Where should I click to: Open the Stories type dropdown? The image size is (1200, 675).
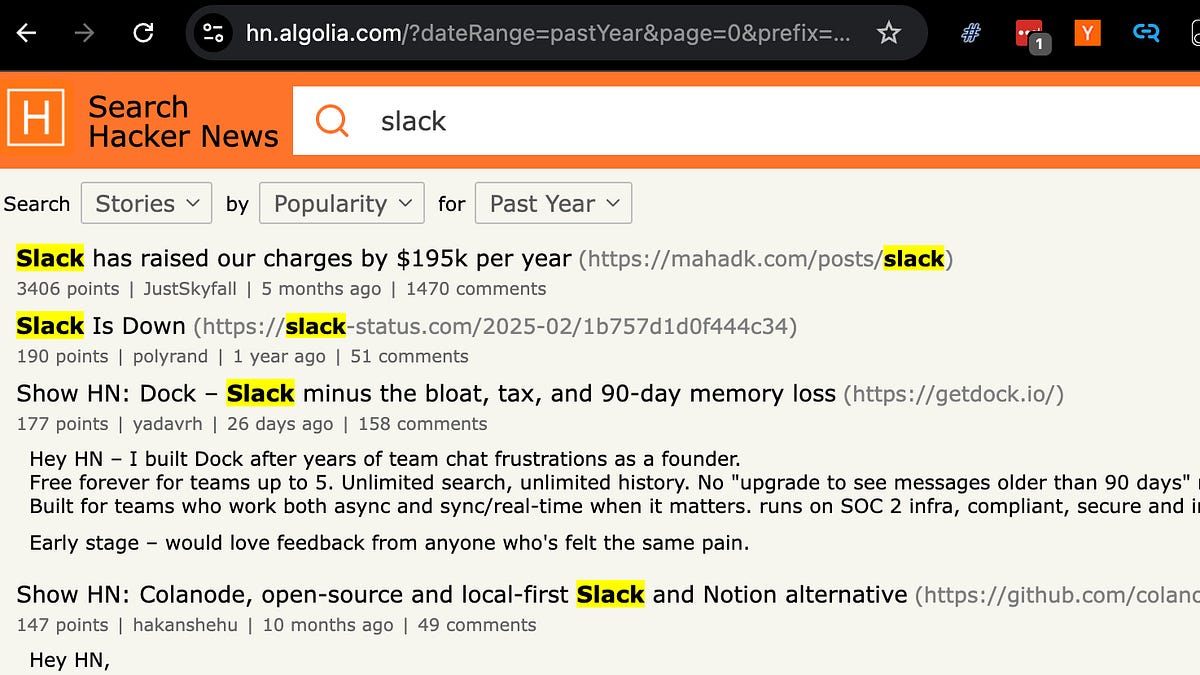[x=146, y=203]
